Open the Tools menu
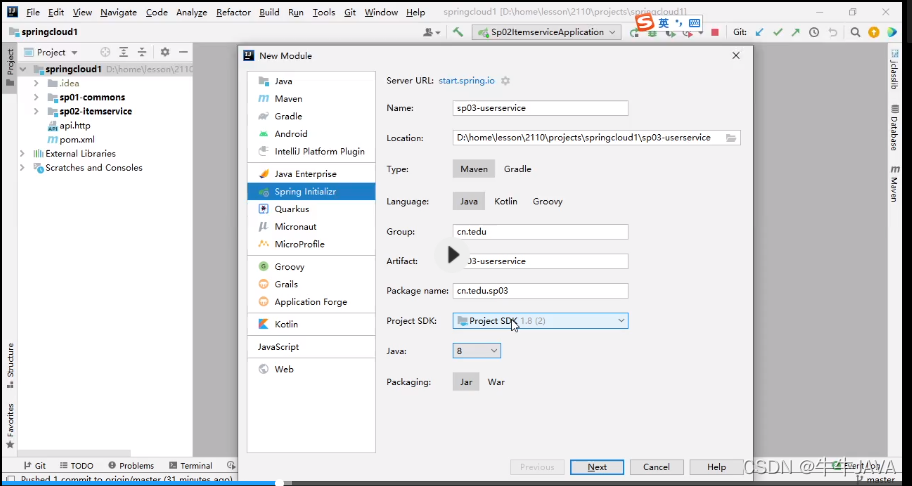Screen dimensions: 912x486 pyautogui.click(x=323, y=12)
